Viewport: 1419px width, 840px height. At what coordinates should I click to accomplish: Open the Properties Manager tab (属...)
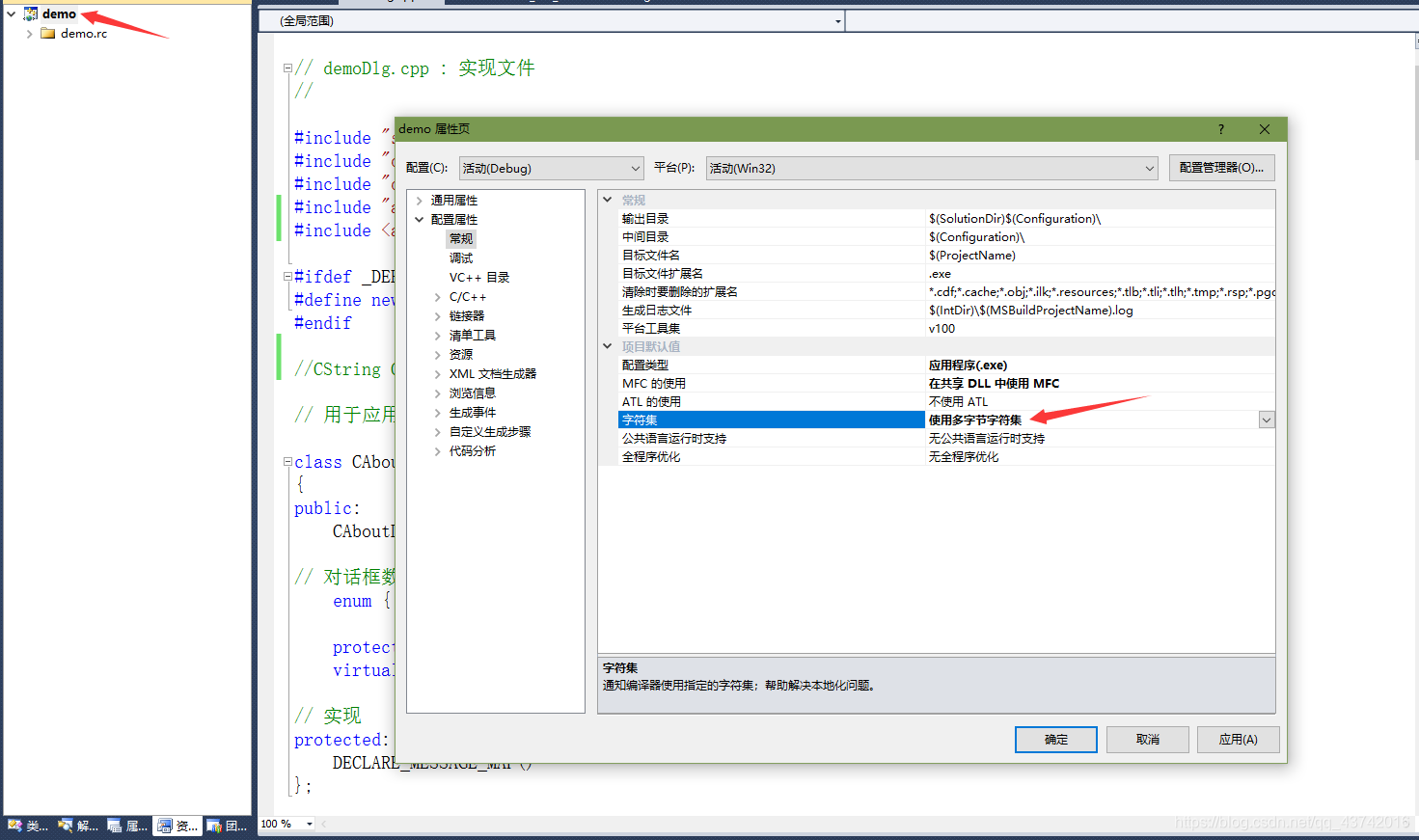click(128, 826)
